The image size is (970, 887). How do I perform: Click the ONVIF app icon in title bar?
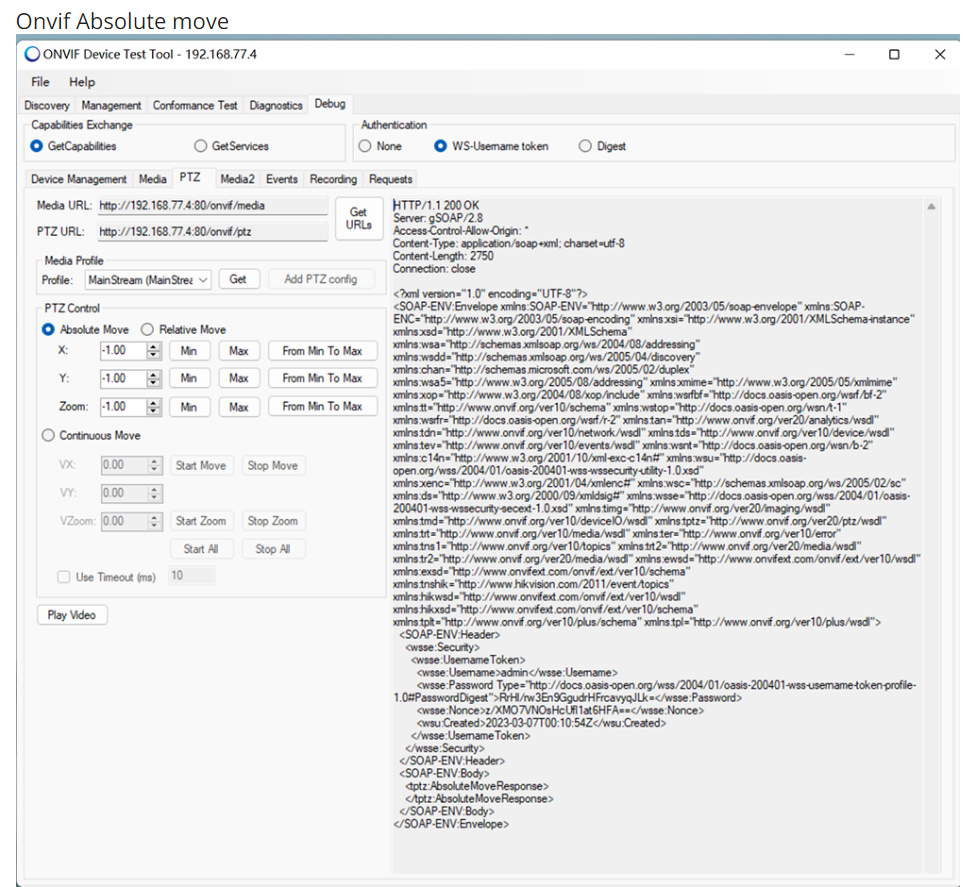33,54
